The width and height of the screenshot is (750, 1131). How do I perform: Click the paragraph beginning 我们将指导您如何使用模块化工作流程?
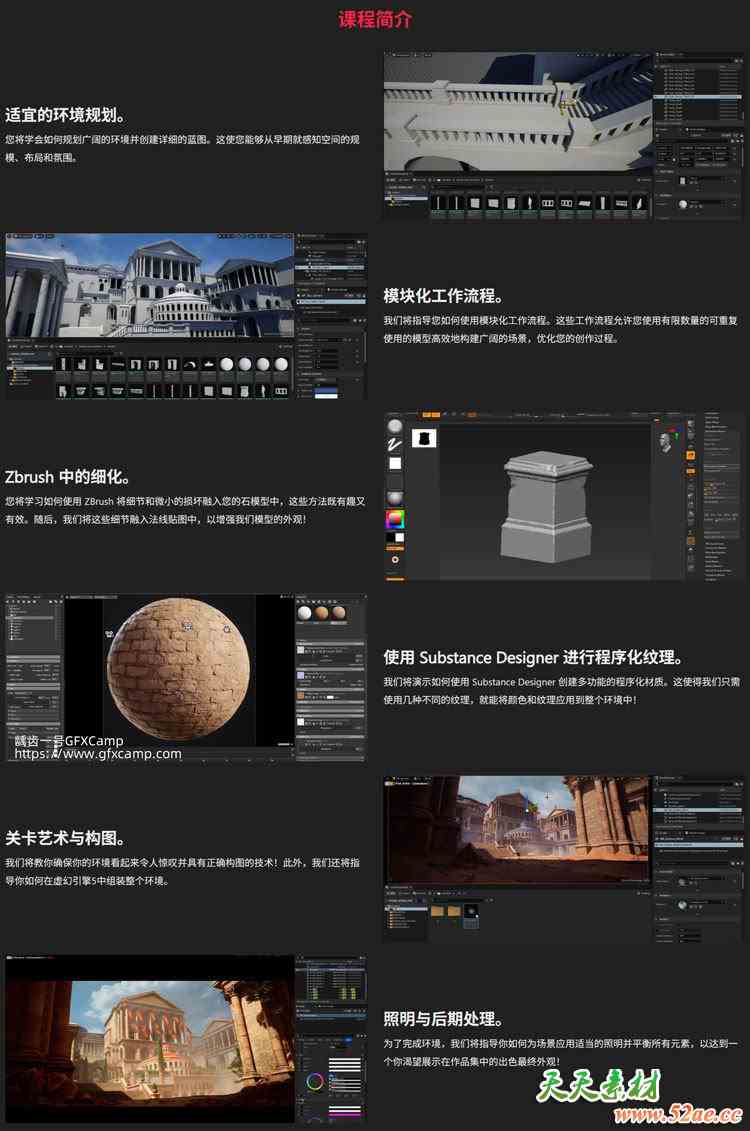[x=561, y=330]
